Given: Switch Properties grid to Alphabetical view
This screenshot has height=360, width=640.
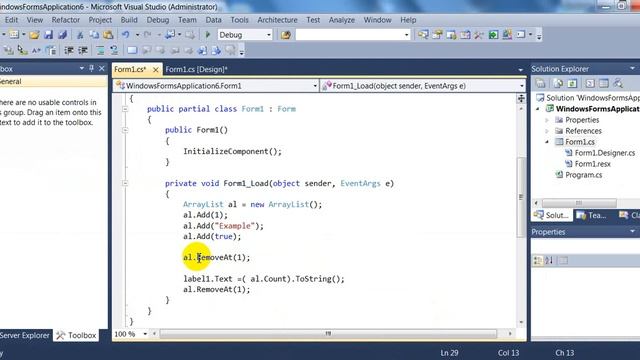Looking at the screenshot, I should [x=549, y=260].
